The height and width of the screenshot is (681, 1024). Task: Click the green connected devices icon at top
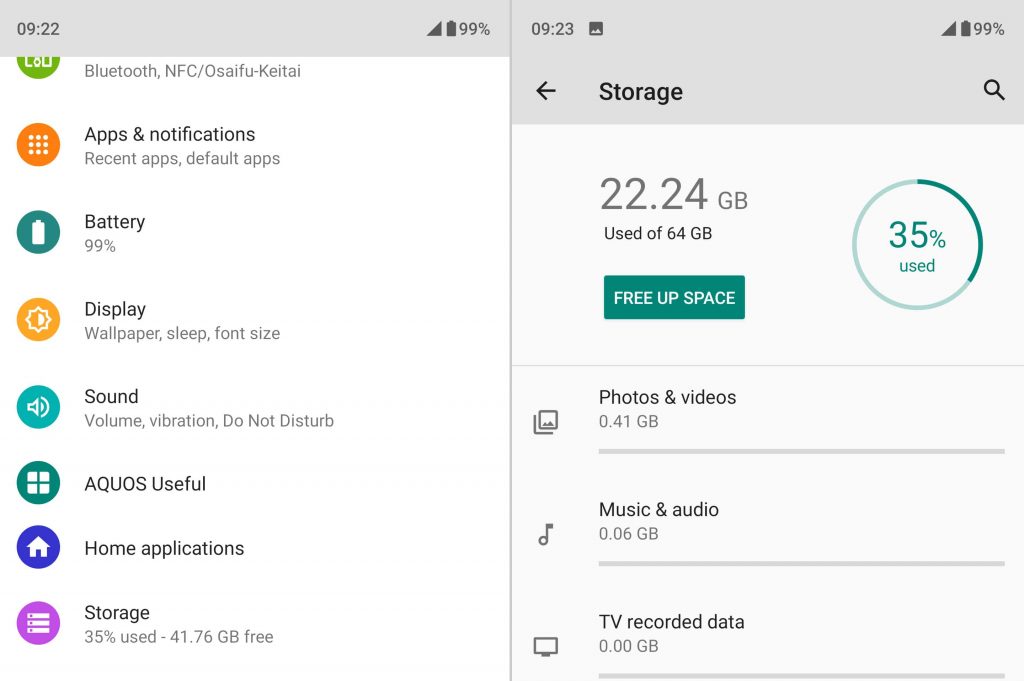click(38, 67)
